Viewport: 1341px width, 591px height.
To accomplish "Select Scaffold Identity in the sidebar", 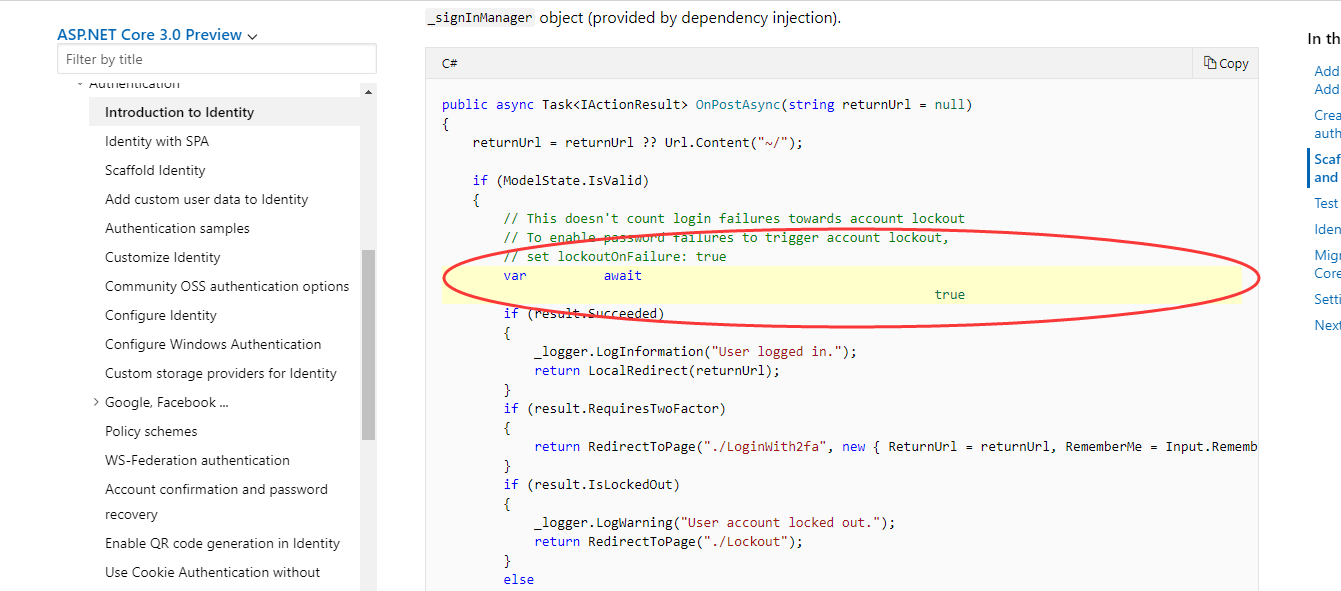I will click(x=155, y=170).
